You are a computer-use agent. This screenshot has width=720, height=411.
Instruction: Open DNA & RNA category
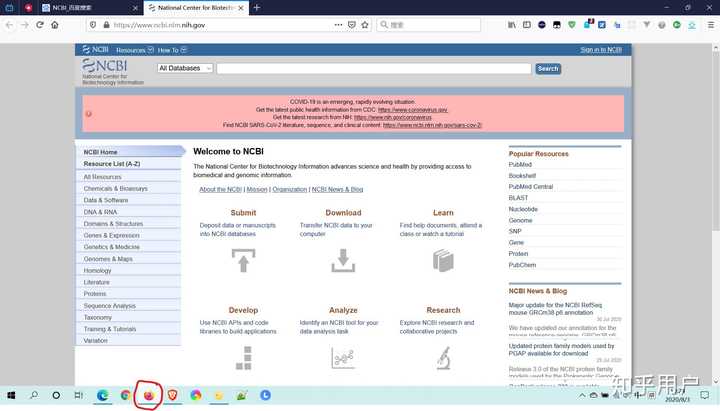click(100, 212)
